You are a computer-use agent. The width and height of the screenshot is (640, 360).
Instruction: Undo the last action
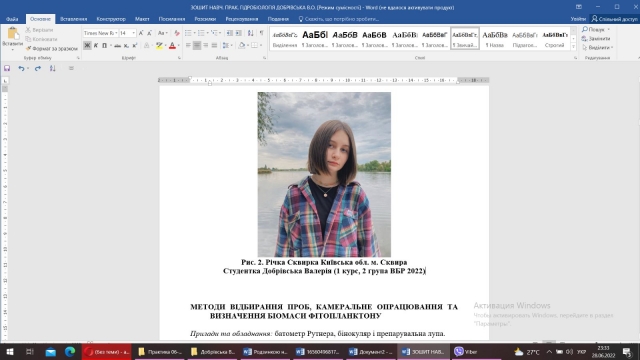[21, 68]
